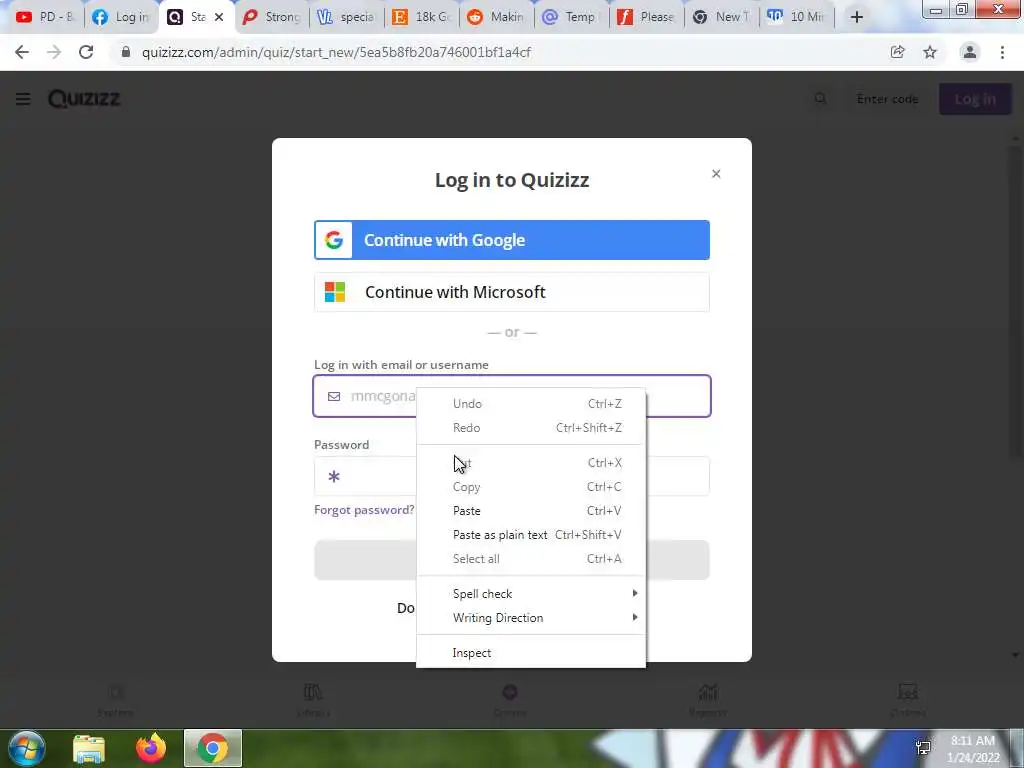Viewport: 1024px width, 768px height.
Task: Launch Firefox from the taskbar
Action: tap(151, 748)
